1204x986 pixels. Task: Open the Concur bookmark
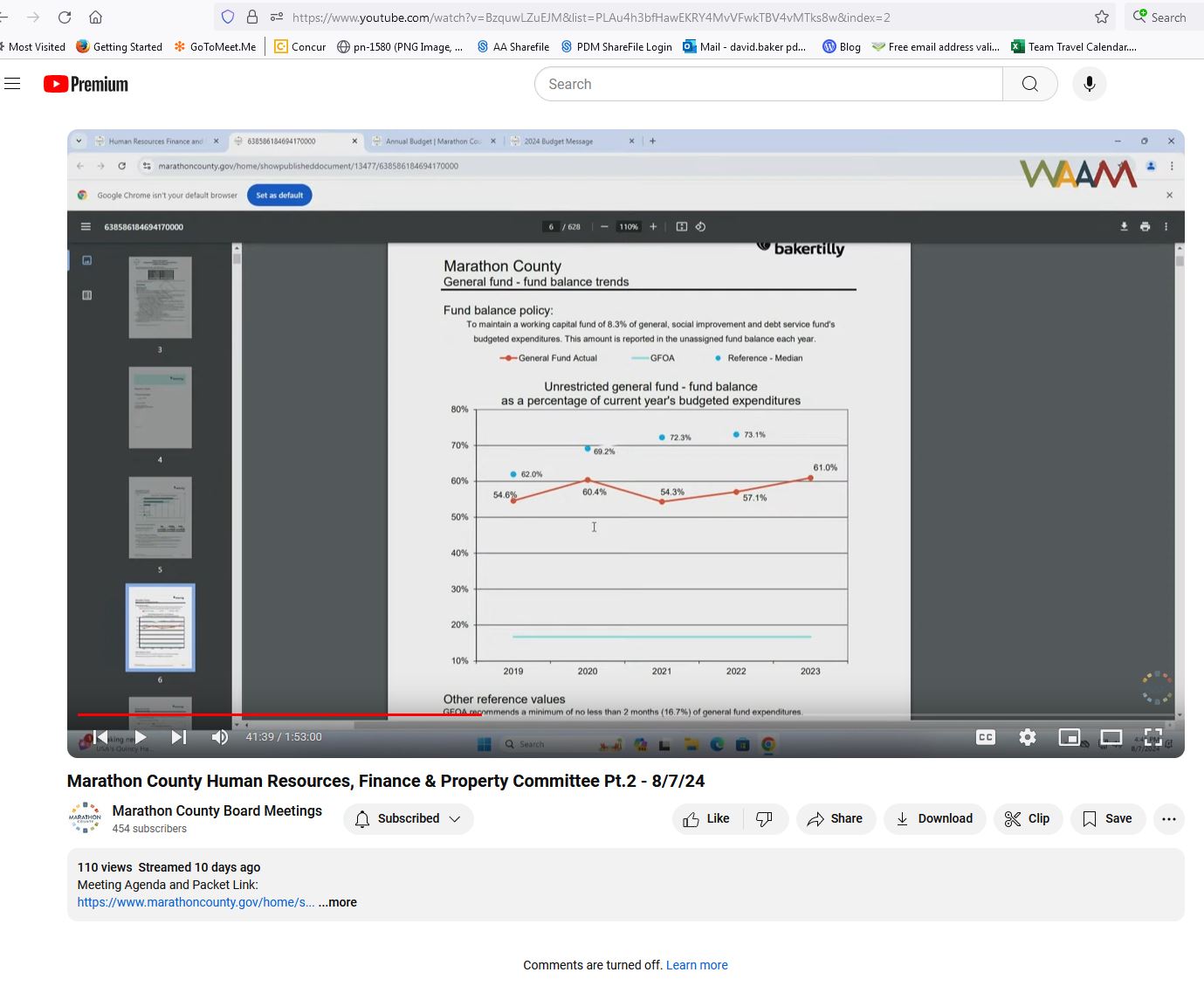(299, 46)
